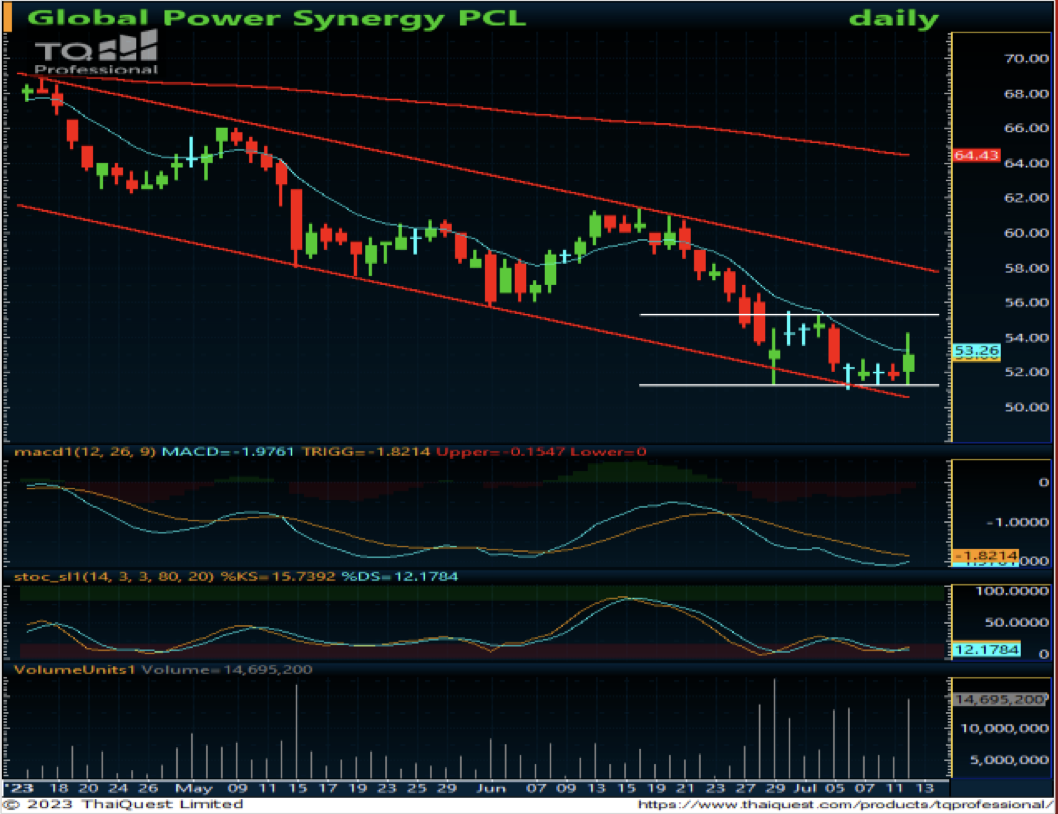Click the MACD=-1.9761 value readout

pos(228,452)
